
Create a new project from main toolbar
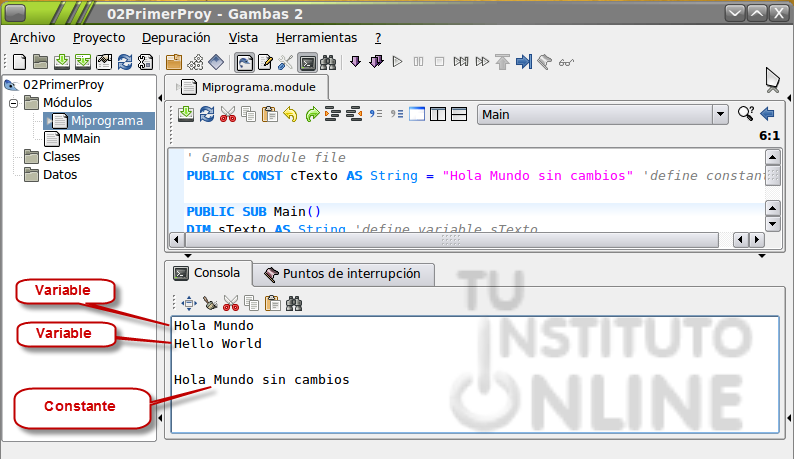pyautogui.click(x=19, y=62)
